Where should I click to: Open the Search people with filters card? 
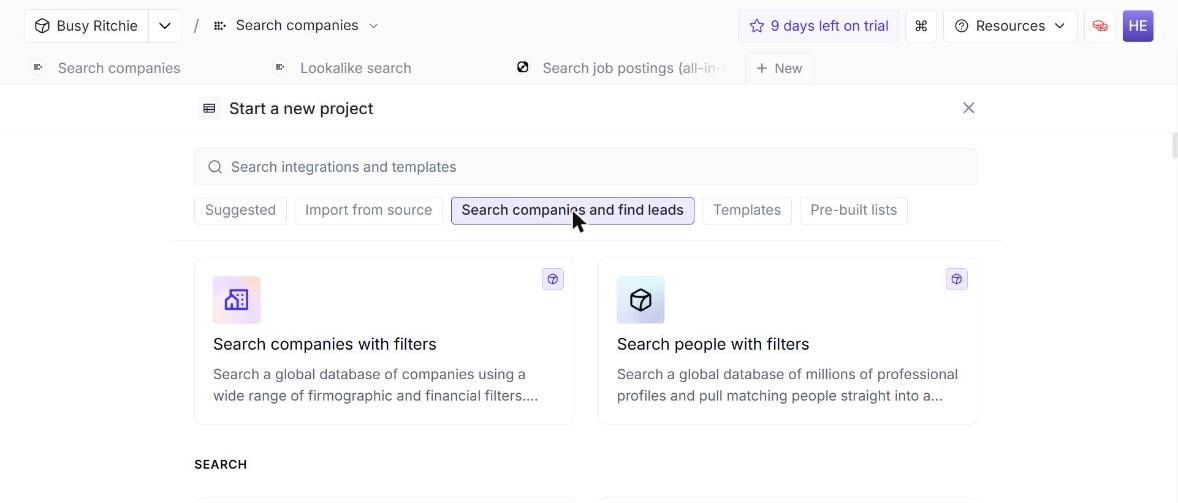click(x=788, y=342)
